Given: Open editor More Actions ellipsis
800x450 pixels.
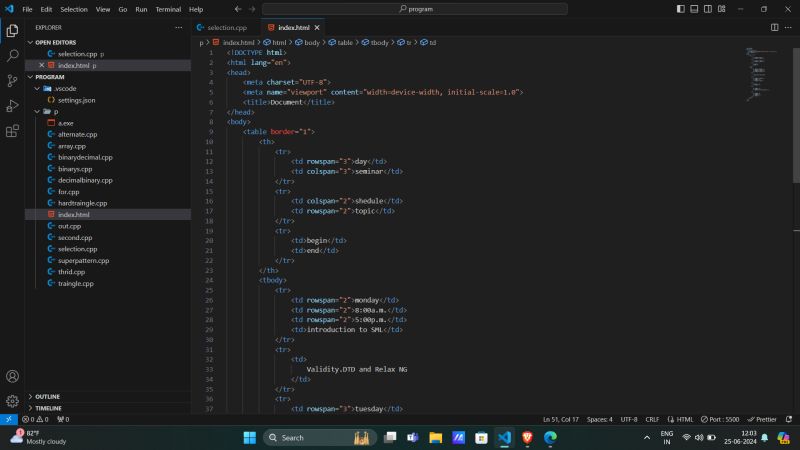Looking at the screenshot, I should [788, 28].
